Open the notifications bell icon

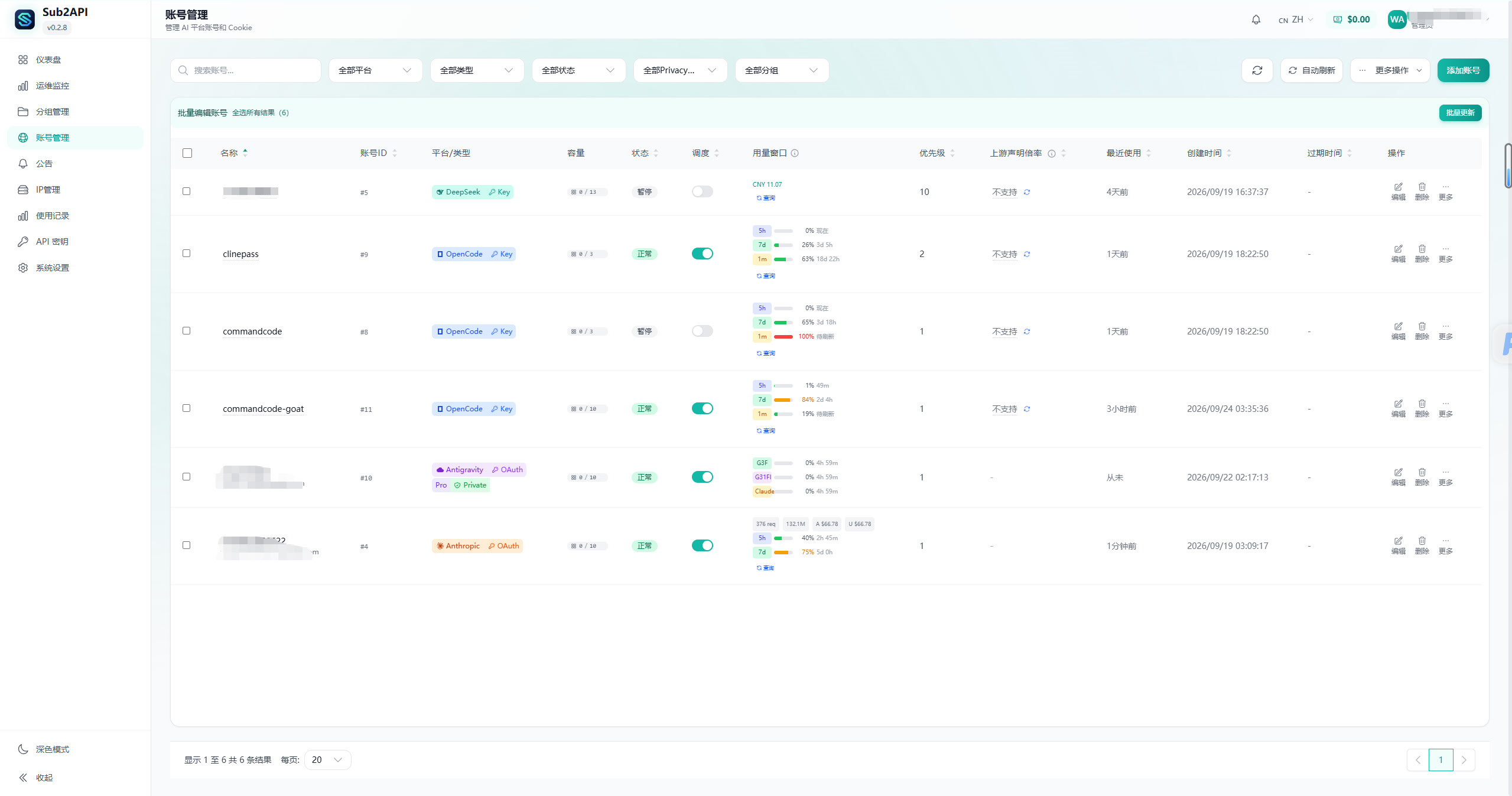point(1256,20)
